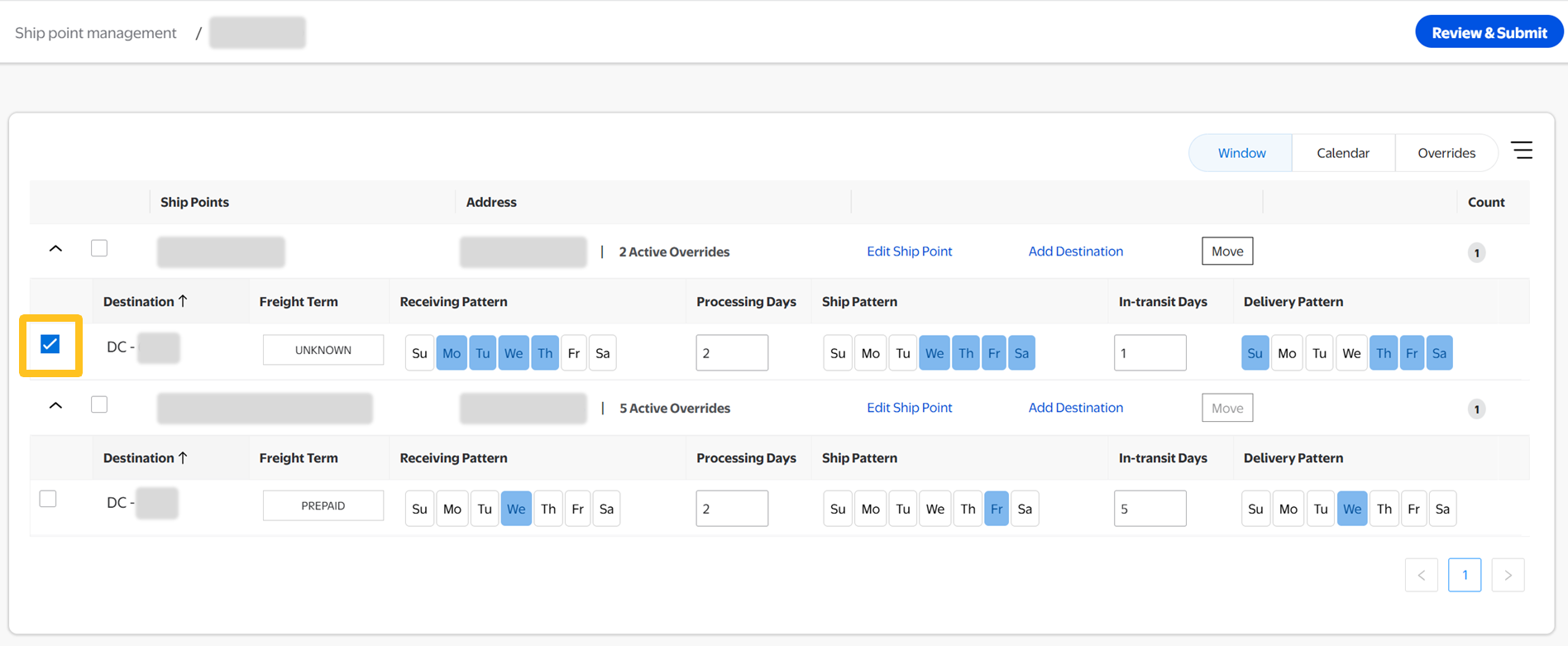
Task: Sort the second Destination column by arrow
Action: [183, 457]
